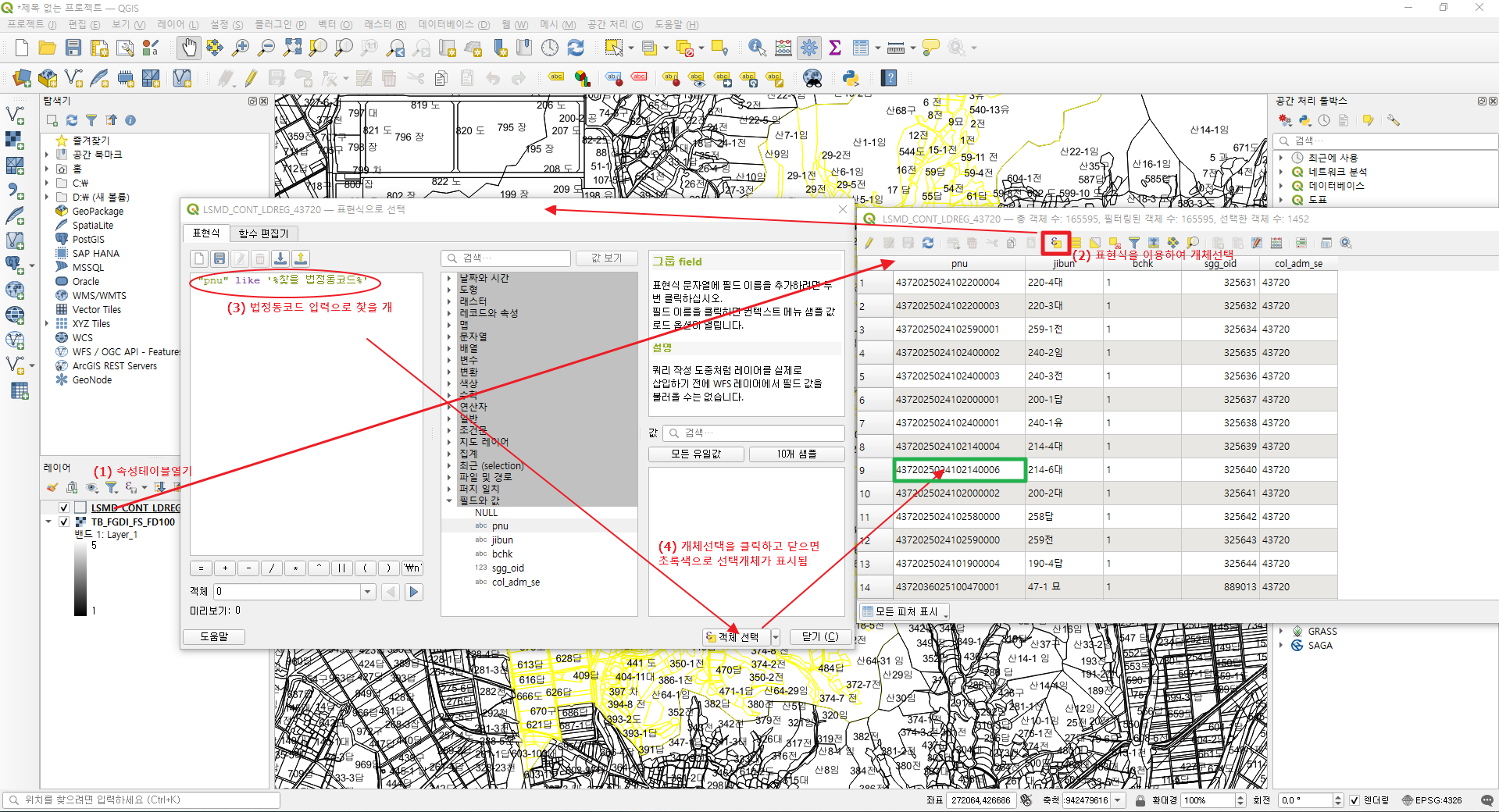Click the EPSG:4326 CRS button in status bar
Image resolution: width=1499 pixels, height=812 pixels.
pyautogui.click(x=1431, y=800)
